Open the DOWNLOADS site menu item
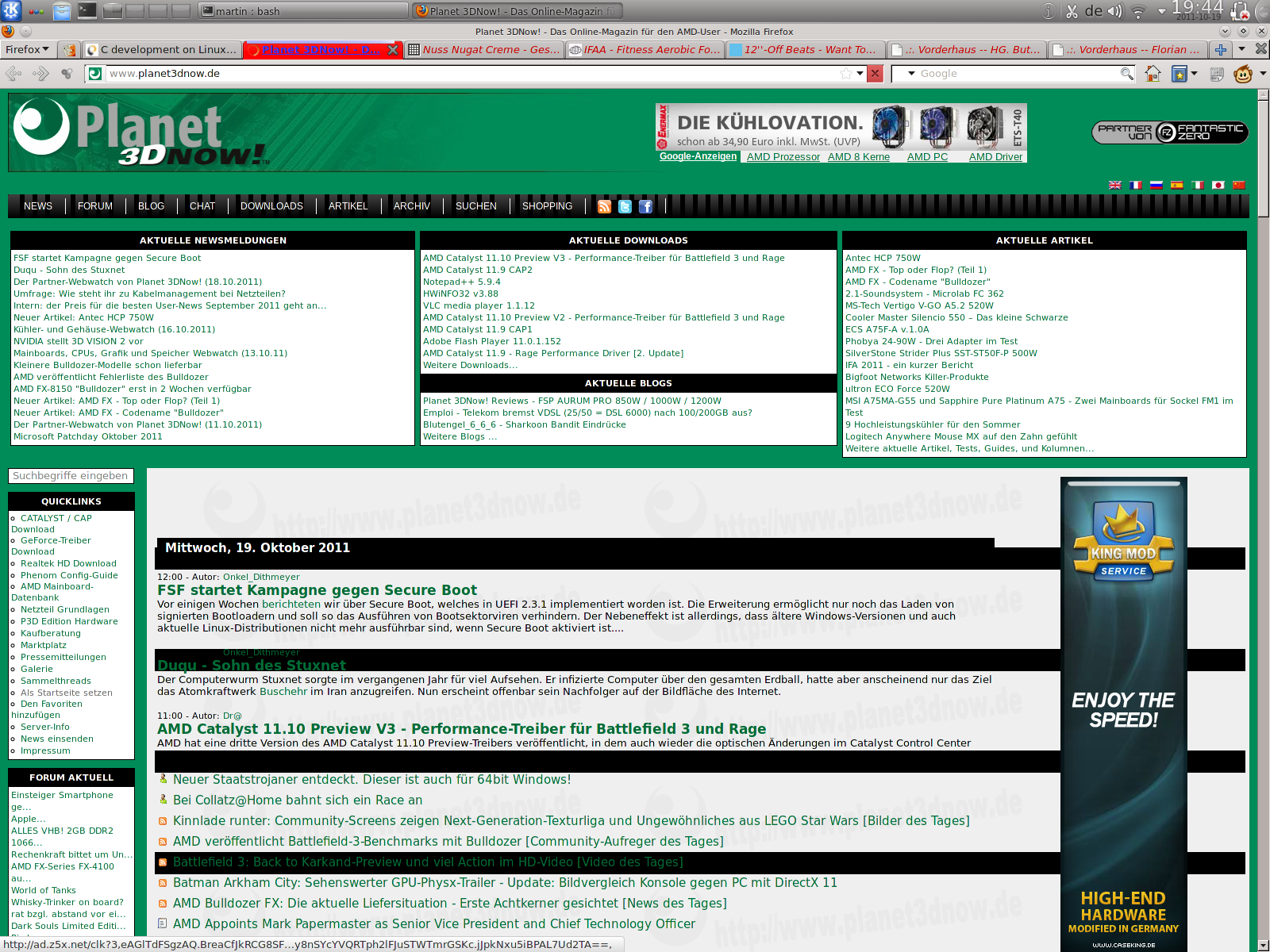1270x952 pixels. [x=271, y=206]
